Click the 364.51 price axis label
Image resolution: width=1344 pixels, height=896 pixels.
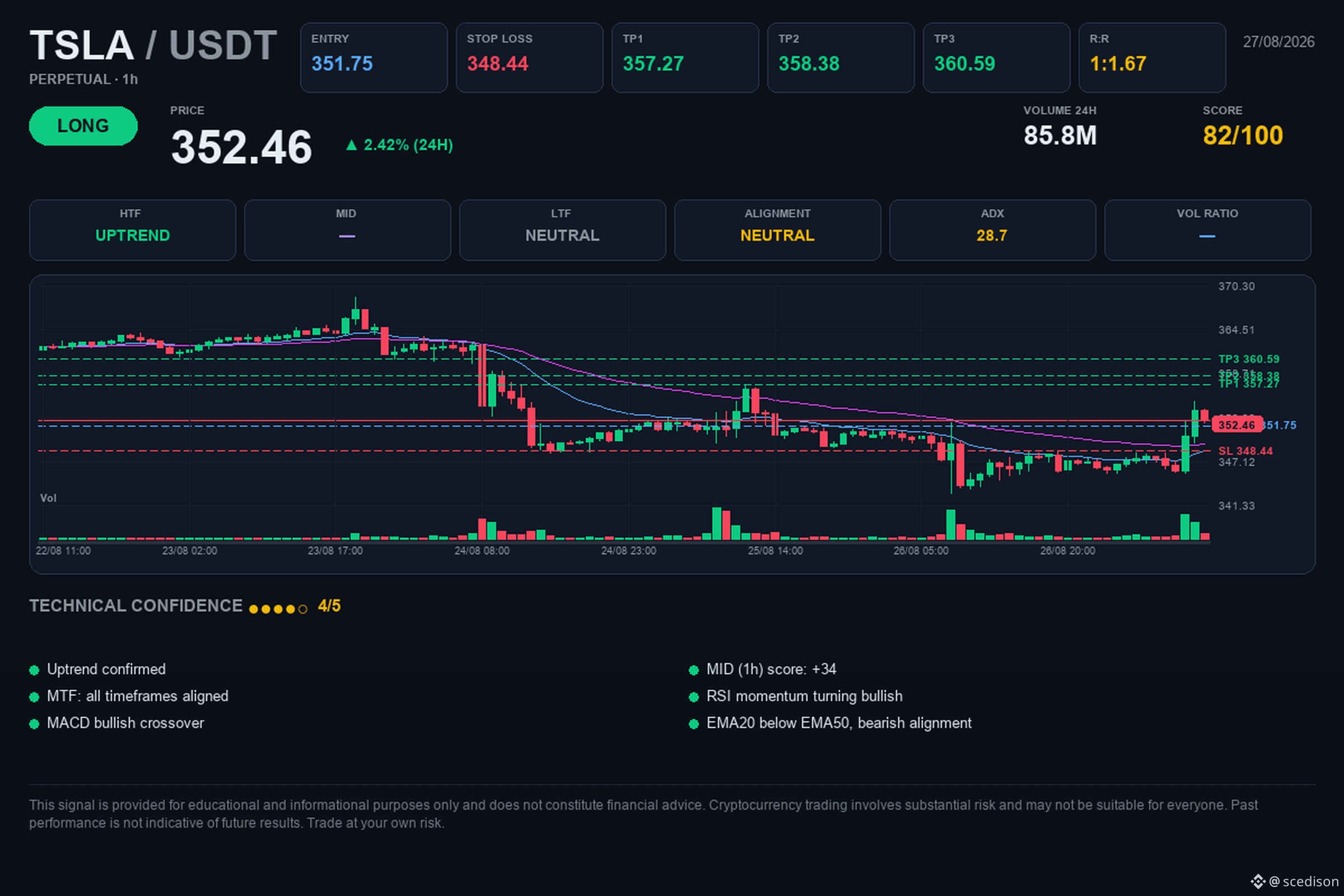tap(1236, 330)
